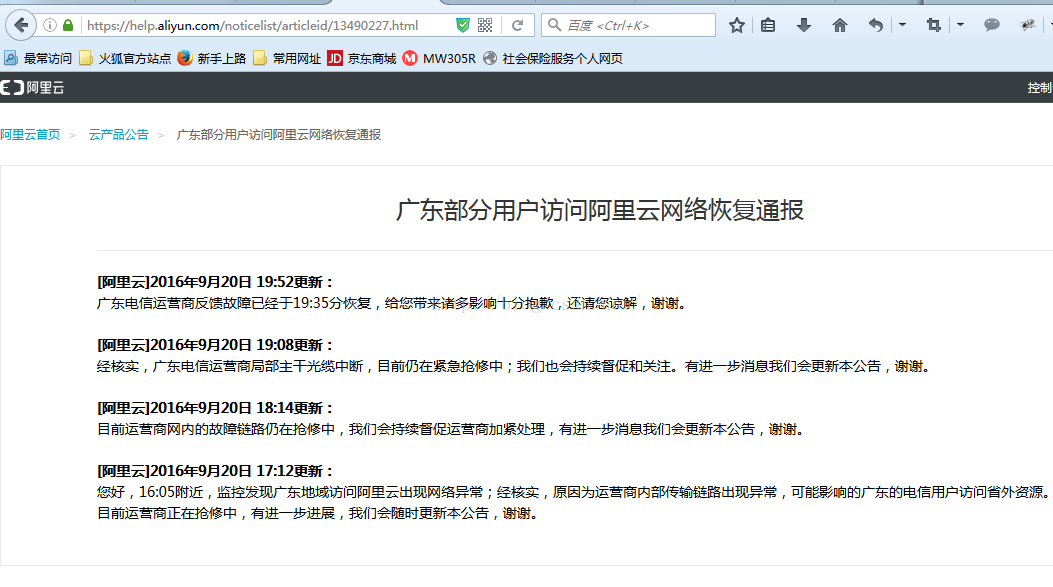Click the 19:08更新 update heading

point(215,345)
